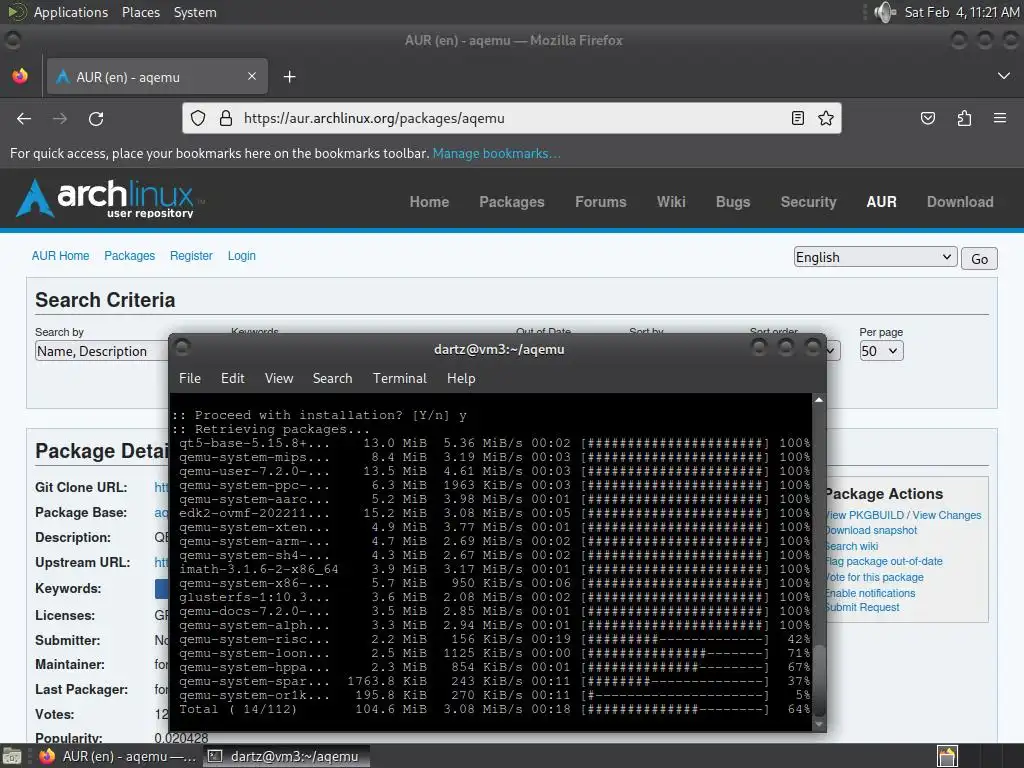Click the AUR Home link

tap(61, 256)
